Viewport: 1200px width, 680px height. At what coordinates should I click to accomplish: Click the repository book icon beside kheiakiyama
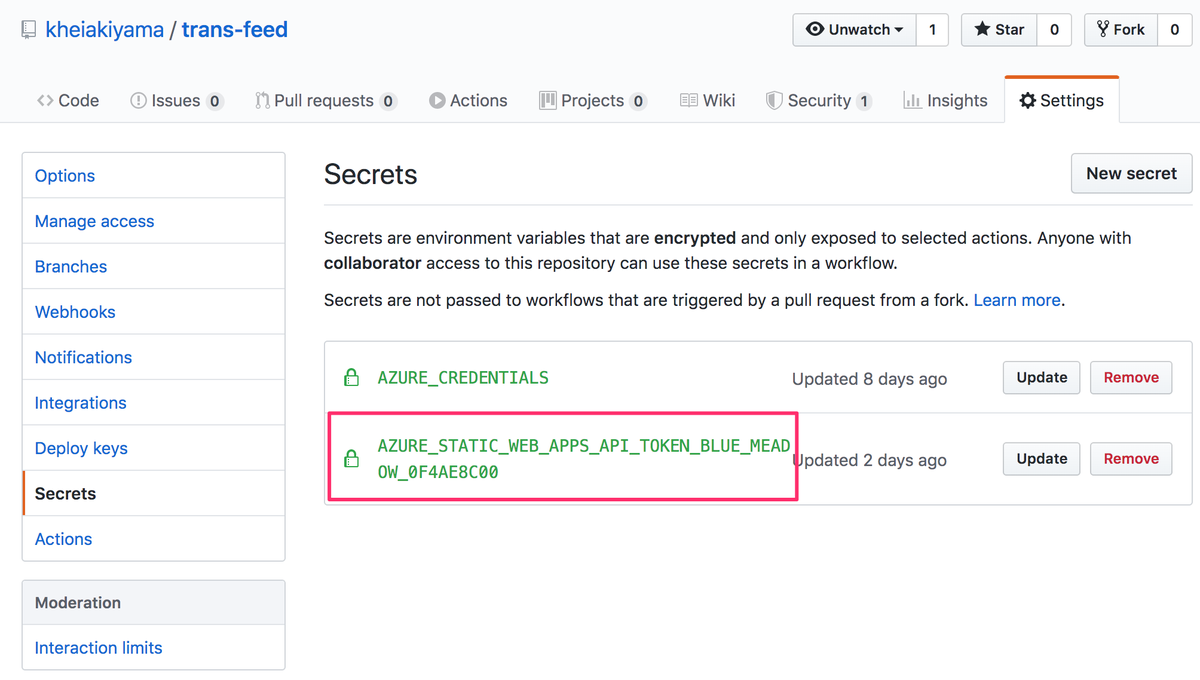click(29, 30)
